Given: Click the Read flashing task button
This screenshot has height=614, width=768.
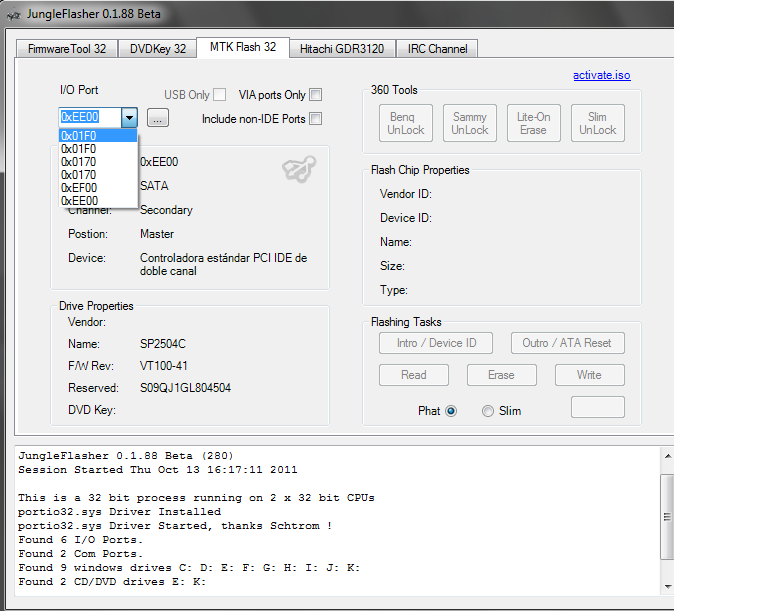Looking at the screenshot, I should [414, 375].
